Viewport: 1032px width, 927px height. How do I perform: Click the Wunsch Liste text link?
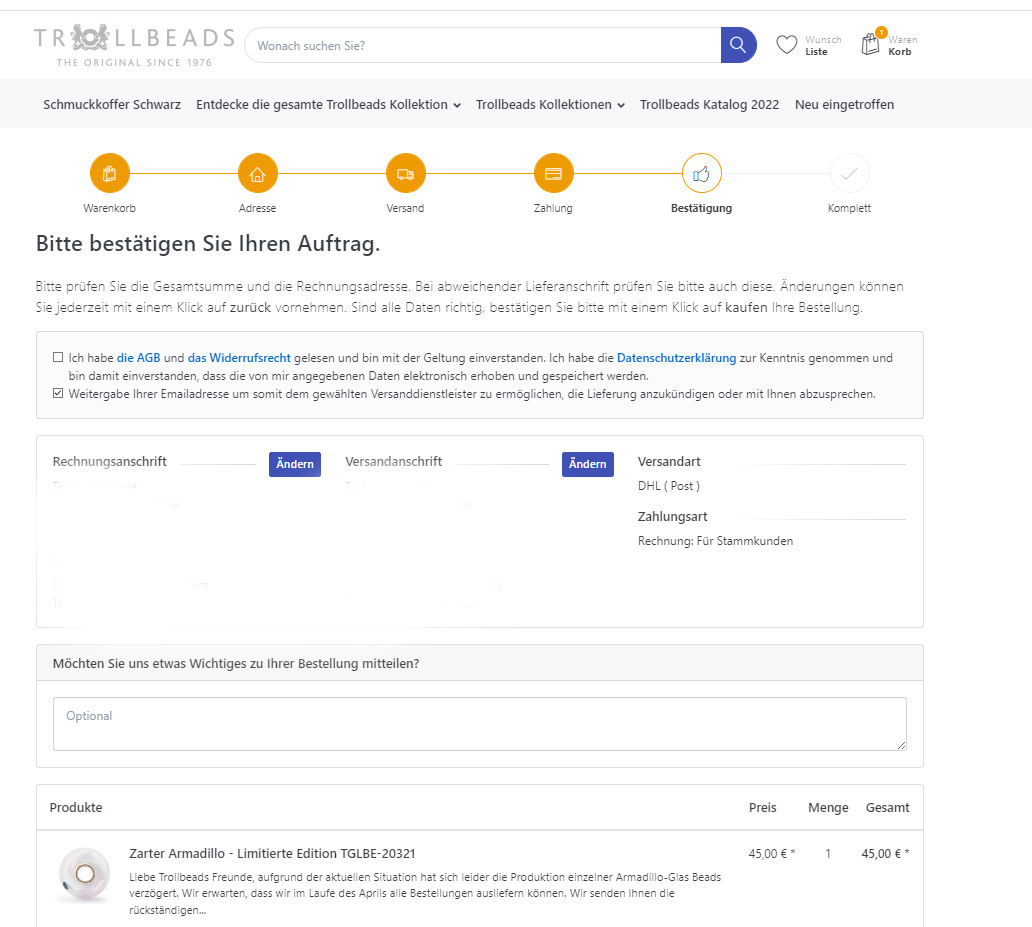pos(823,45)
